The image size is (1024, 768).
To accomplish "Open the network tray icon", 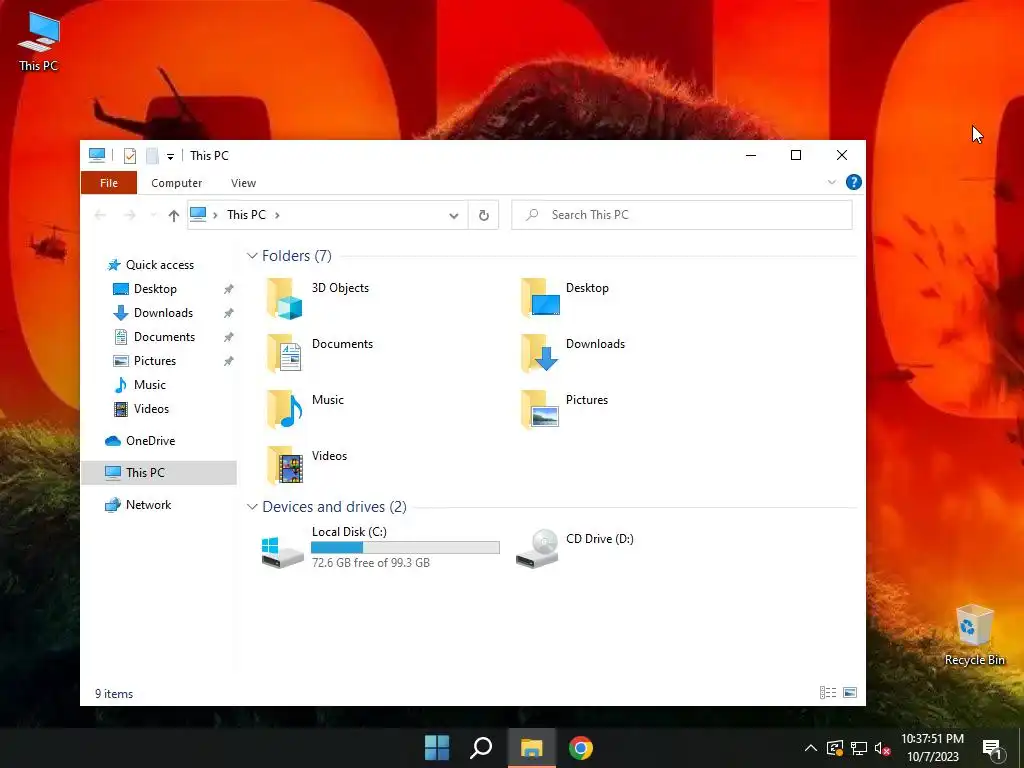I will [x=859, y=748].
